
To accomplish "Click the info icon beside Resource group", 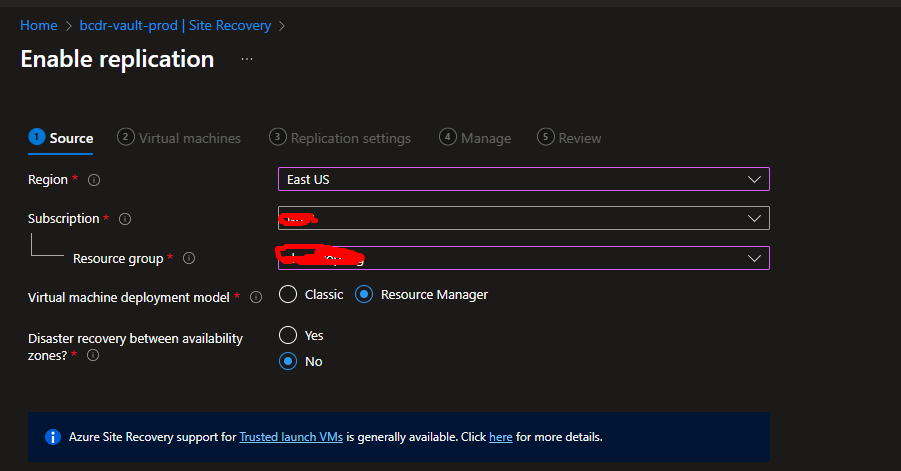I will pos(189,259).
